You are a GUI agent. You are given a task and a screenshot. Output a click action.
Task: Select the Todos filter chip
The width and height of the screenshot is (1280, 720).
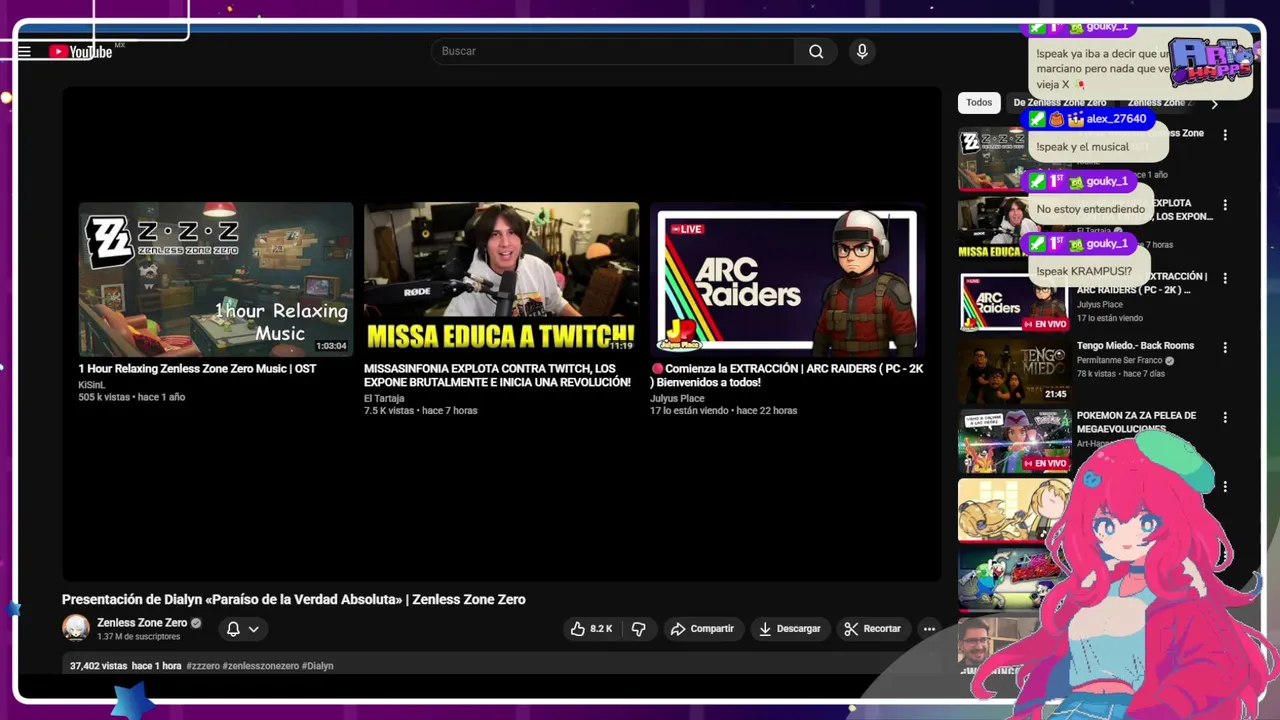click(x=979, y=103)
